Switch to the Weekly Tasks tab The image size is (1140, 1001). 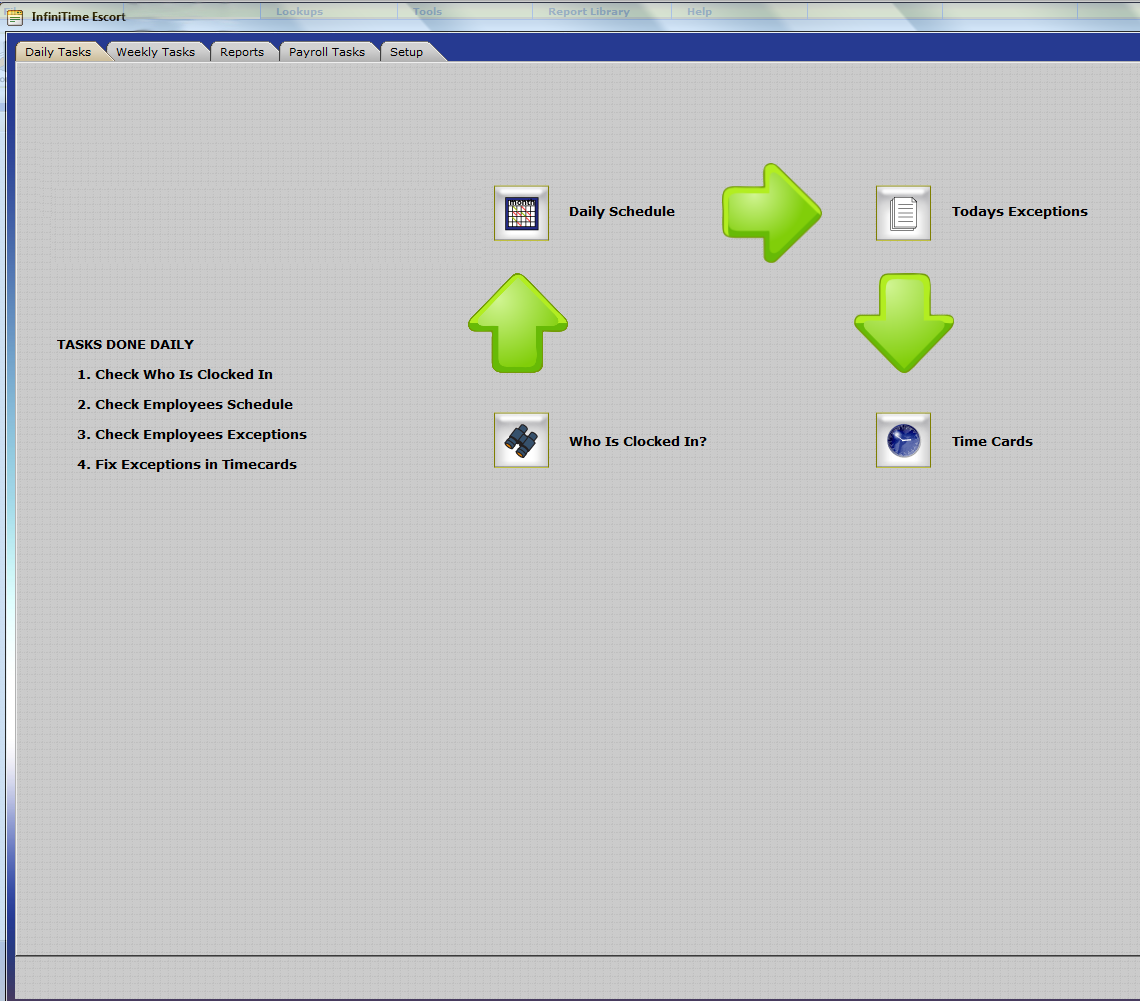coord(156,52)
